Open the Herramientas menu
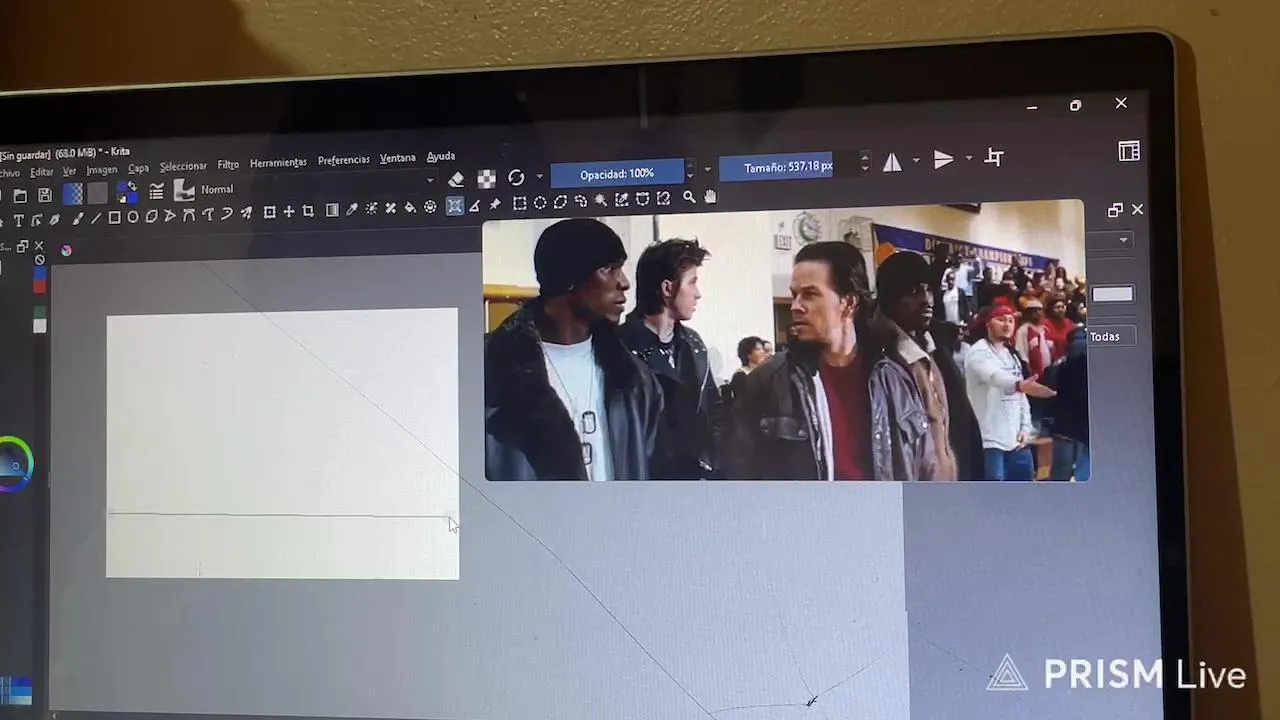The image size is (1280, 720). point(278,162)
